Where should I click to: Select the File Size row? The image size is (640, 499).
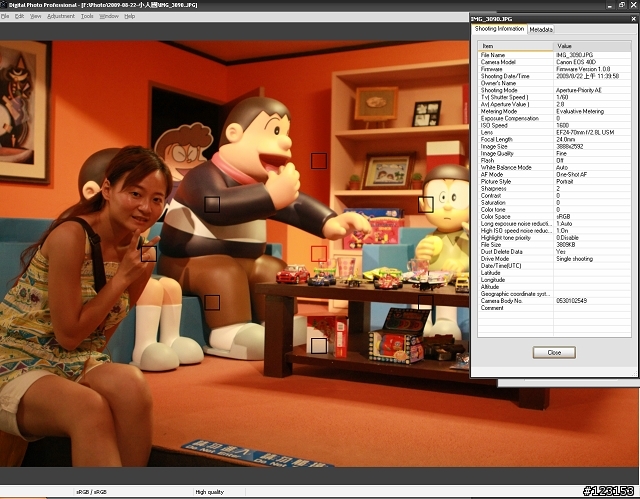[x=554, y=244]
